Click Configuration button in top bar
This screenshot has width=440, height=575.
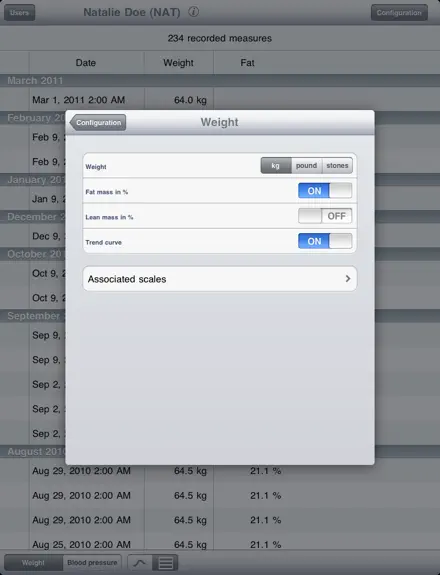coord(399,12)
